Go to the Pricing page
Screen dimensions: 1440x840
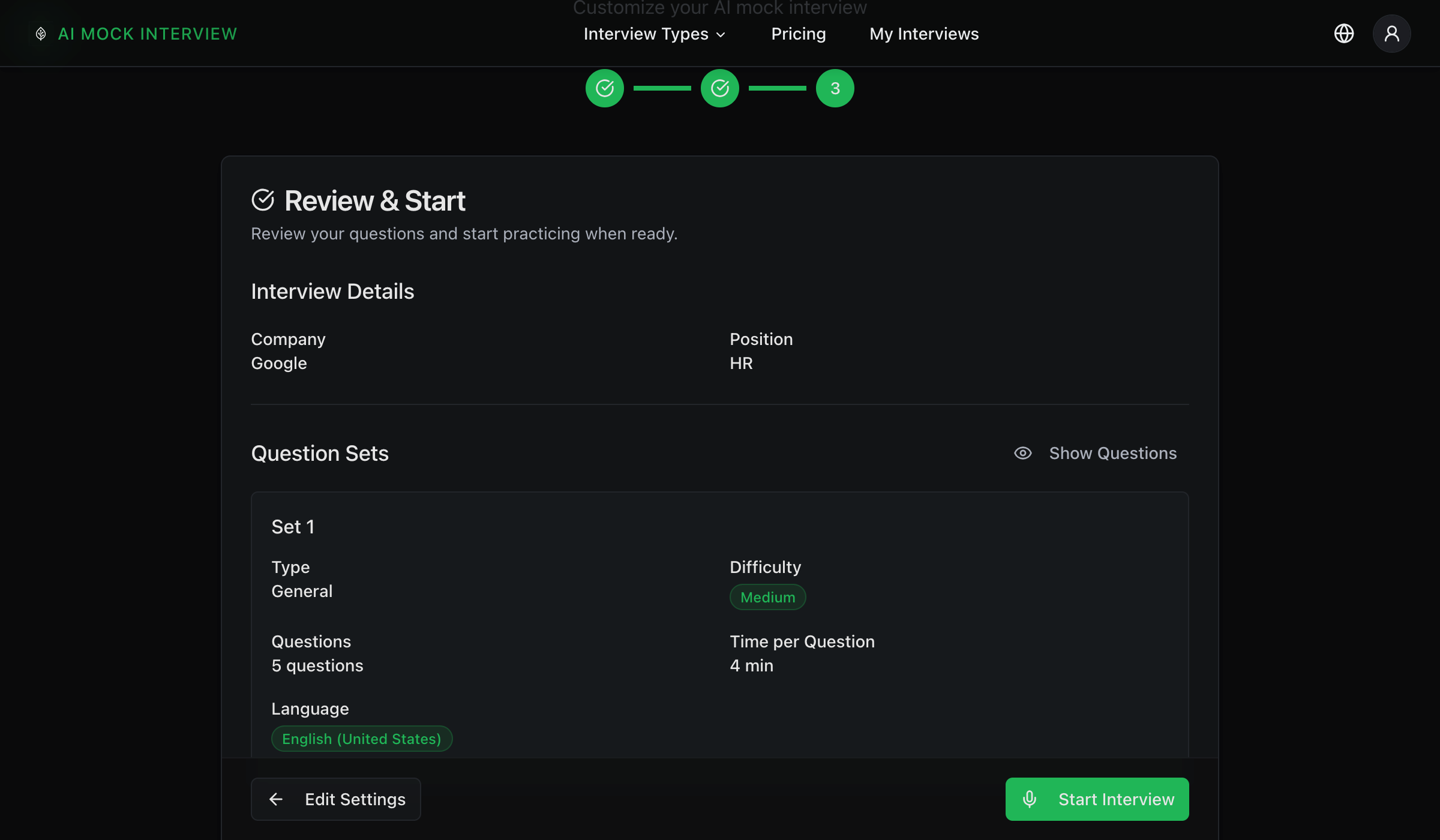pyautogui.click(x=798, y=34)
